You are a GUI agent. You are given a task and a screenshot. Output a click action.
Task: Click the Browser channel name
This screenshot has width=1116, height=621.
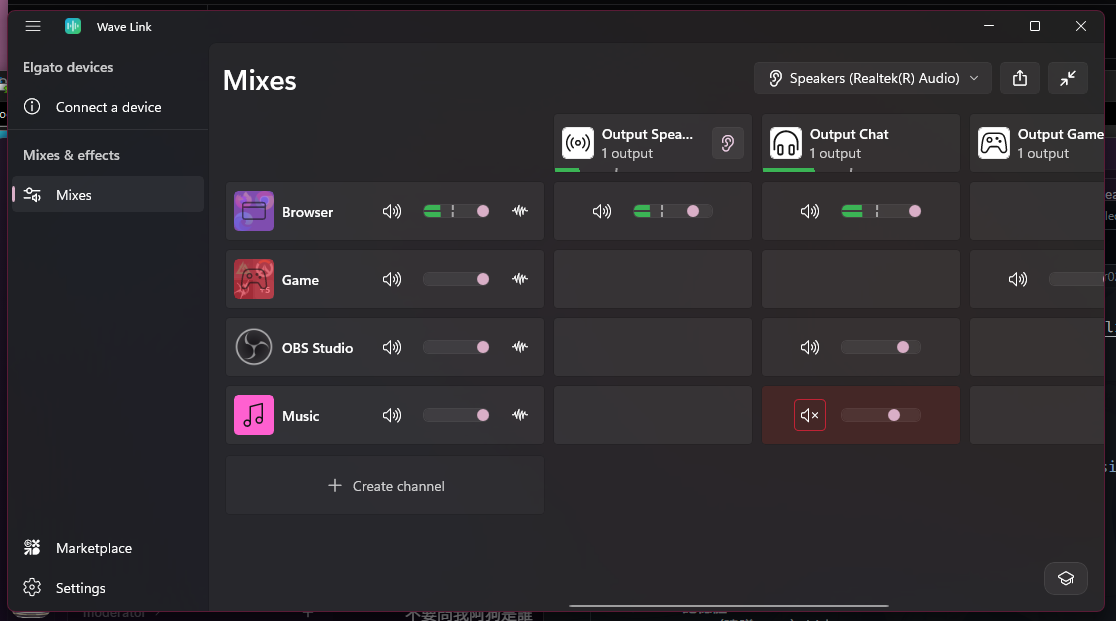[x=307, y=212]
